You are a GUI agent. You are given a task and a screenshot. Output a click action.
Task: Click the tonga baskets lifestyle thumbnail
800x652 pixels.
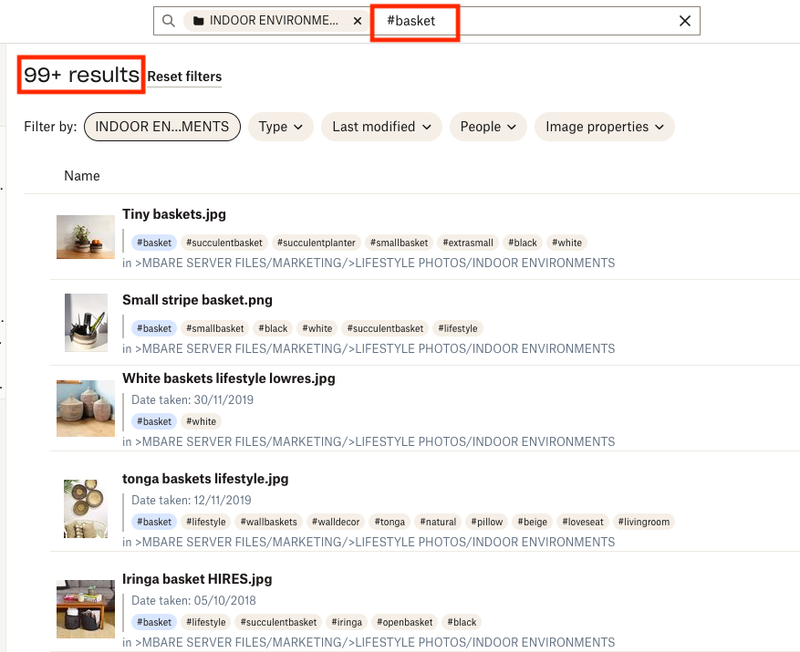(x=86, y=509)
